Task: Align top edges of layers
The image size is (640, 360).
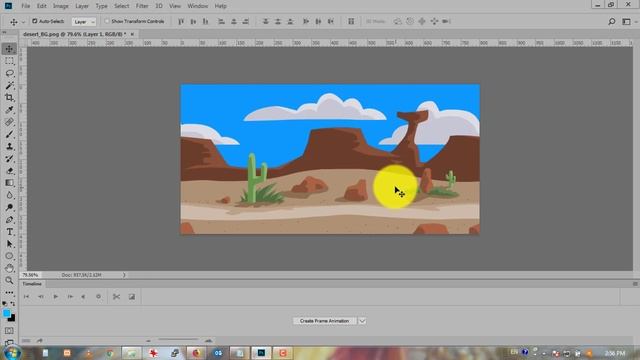Action: pyautogui.click(x=181, y=21)
